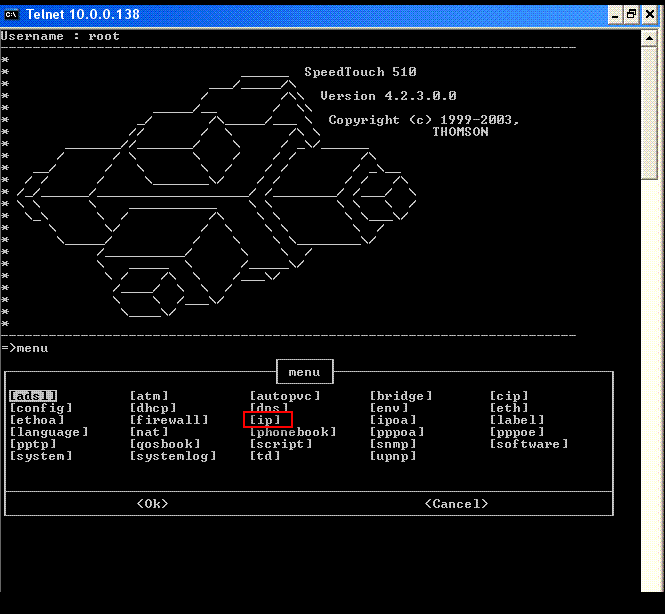
Task: Choose the [env] menu item
Action: (x=389, y=408)
